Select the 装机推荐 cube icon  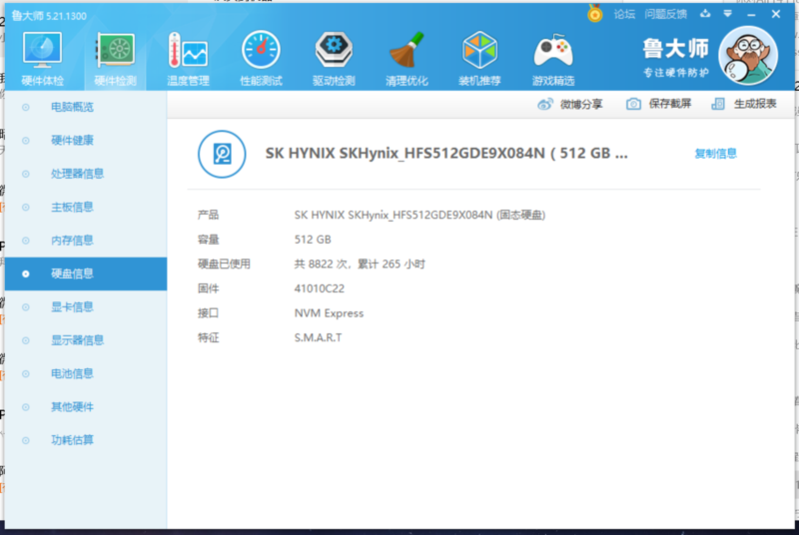click(479, 56)
